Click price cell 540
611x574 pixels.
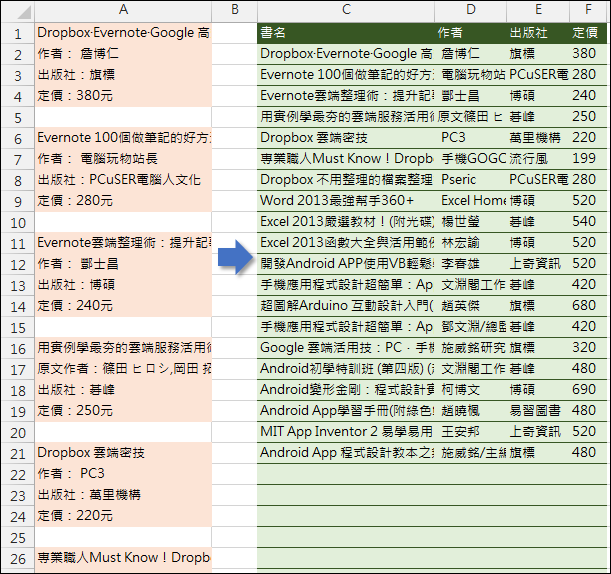[588, 222]
